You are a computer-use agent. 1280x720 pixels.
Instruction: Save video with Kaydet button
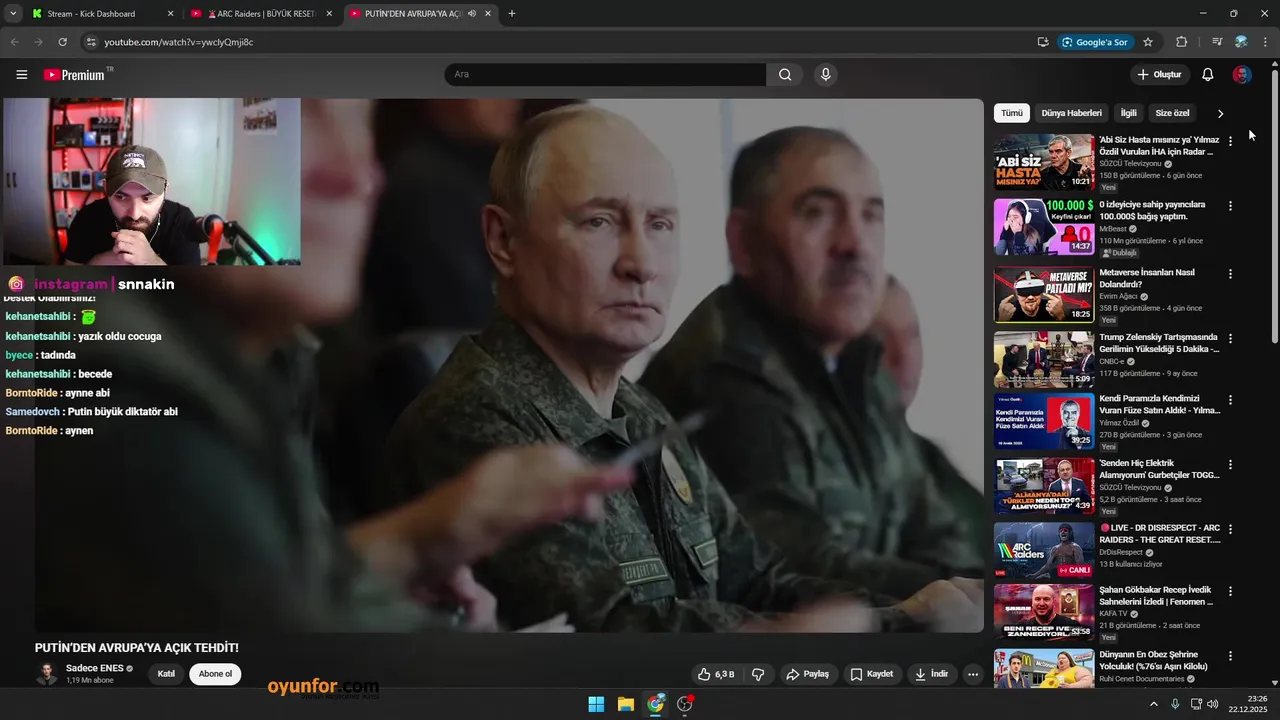pos(872,674)
